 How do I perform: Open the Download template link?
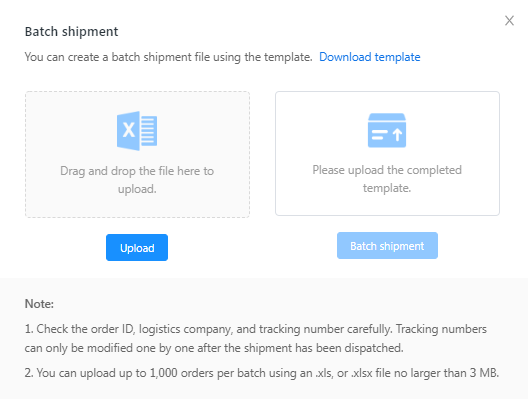tap(370, 57)
